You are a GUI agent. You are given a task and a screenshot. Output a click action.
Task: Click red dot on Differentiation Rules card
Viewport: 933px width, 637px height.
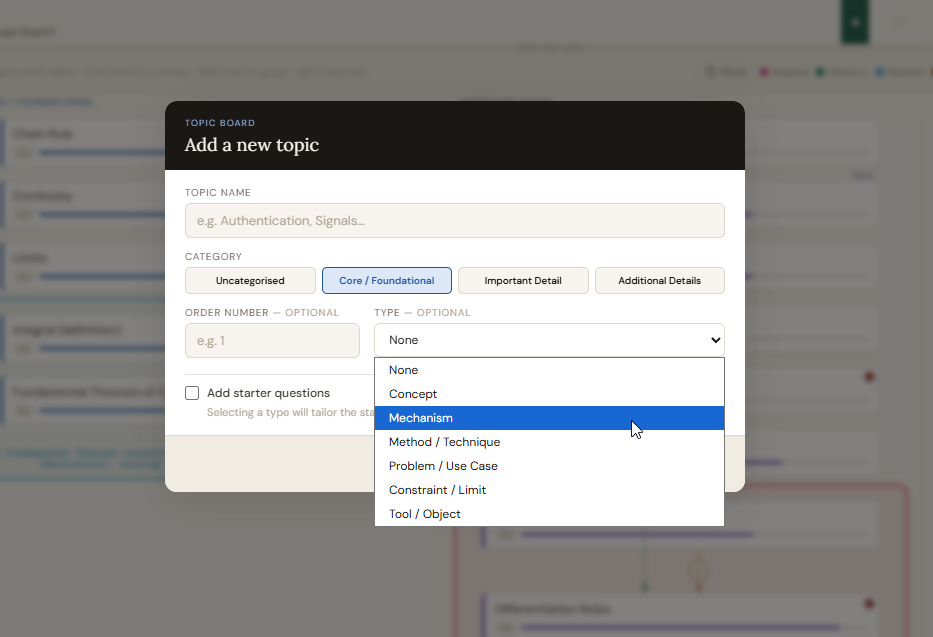click(x=868, y=604)
